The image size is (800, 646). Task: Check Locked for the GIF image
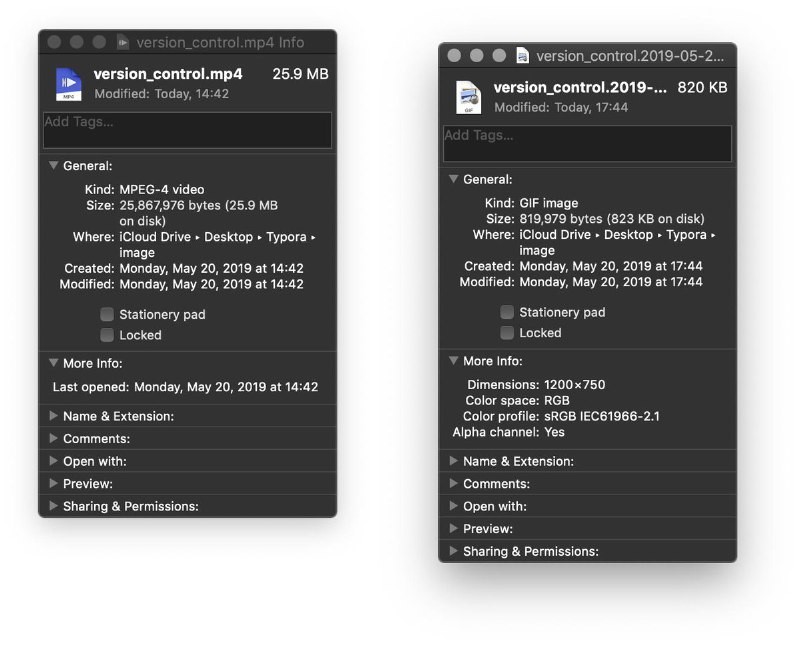tap(507, 333)
